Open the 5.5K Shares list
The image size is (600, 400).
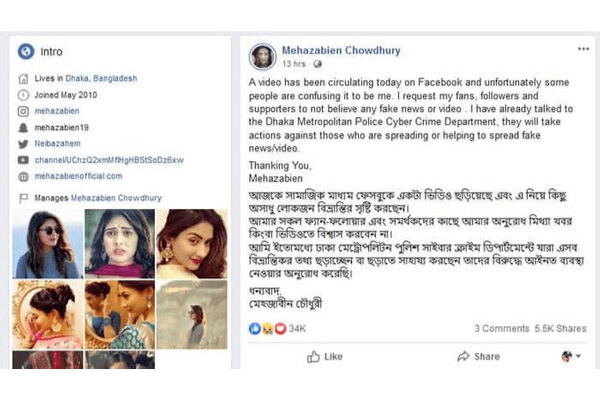point(561,328)
